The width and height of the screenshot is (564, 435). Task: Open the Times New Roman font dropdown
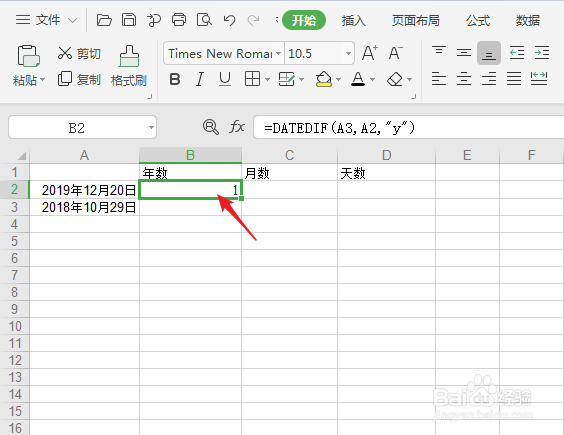click(x=278, y=54)
